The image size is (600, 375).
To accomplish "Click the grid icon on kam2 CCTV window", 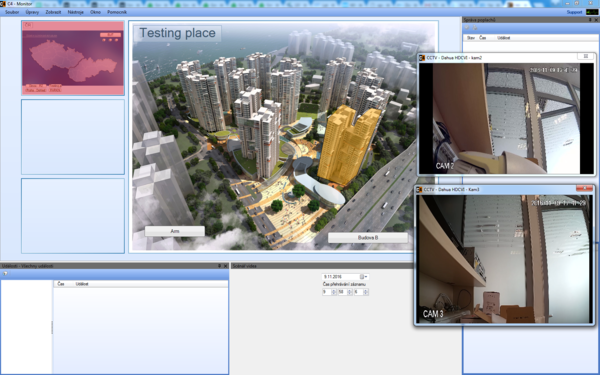I will pos(585,56).
